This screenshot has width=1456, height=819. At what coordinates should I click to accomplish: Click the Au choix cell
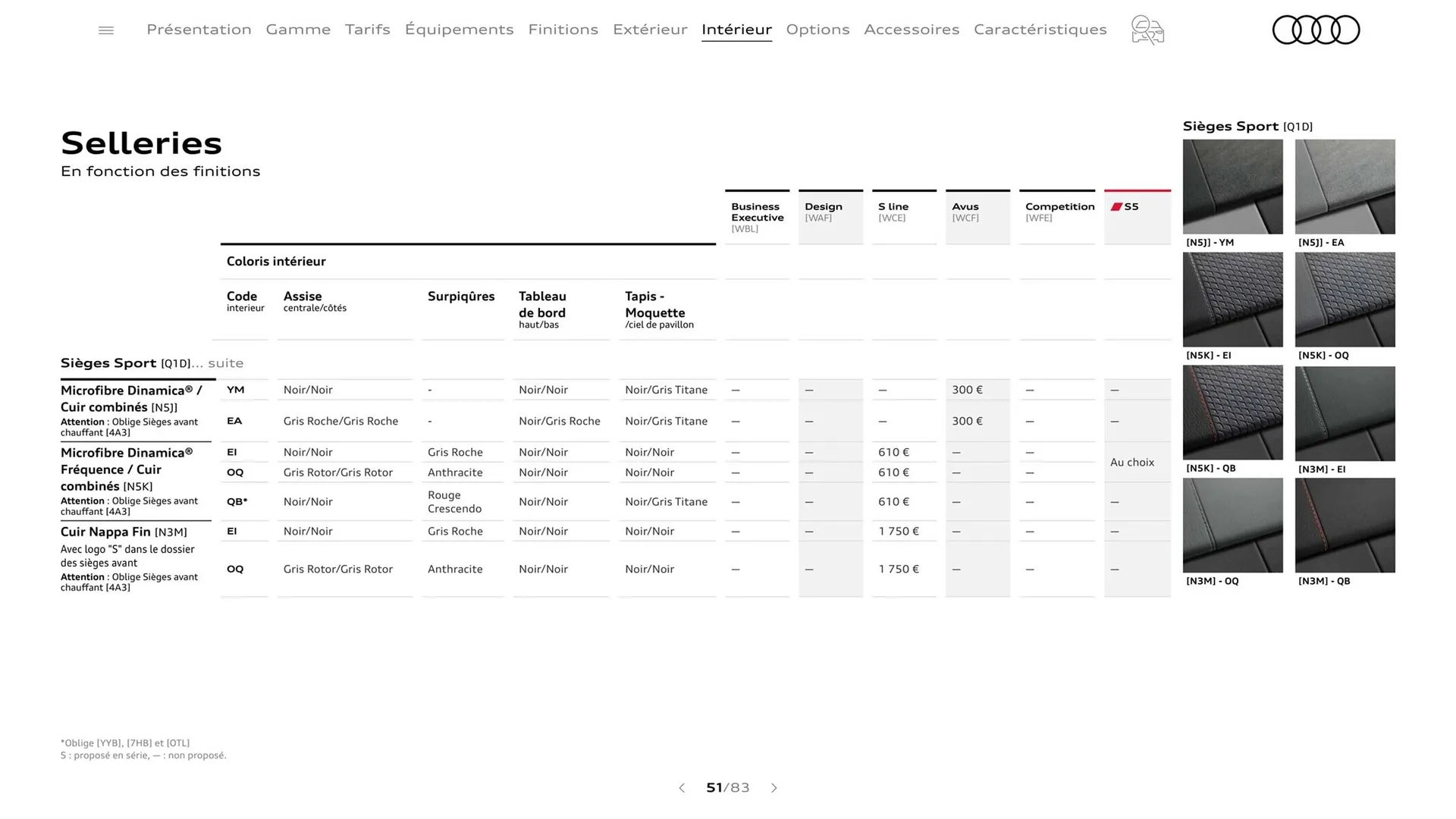point(1132,463)
